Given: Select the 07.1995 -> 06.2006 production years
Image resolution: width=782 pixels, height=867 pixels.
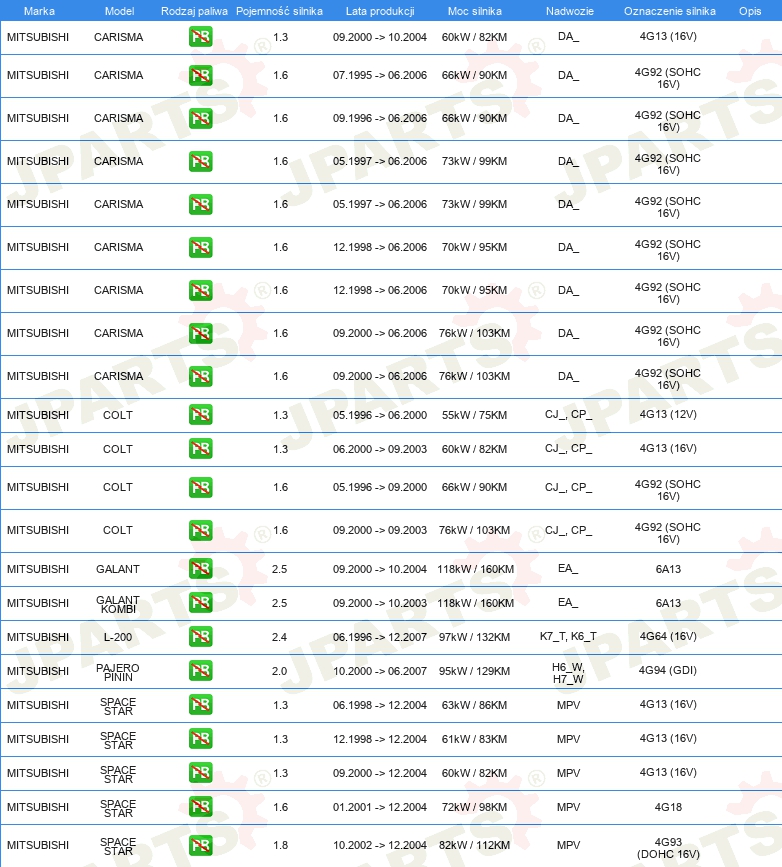Looking at the screenshot, I should coord(380,75).
